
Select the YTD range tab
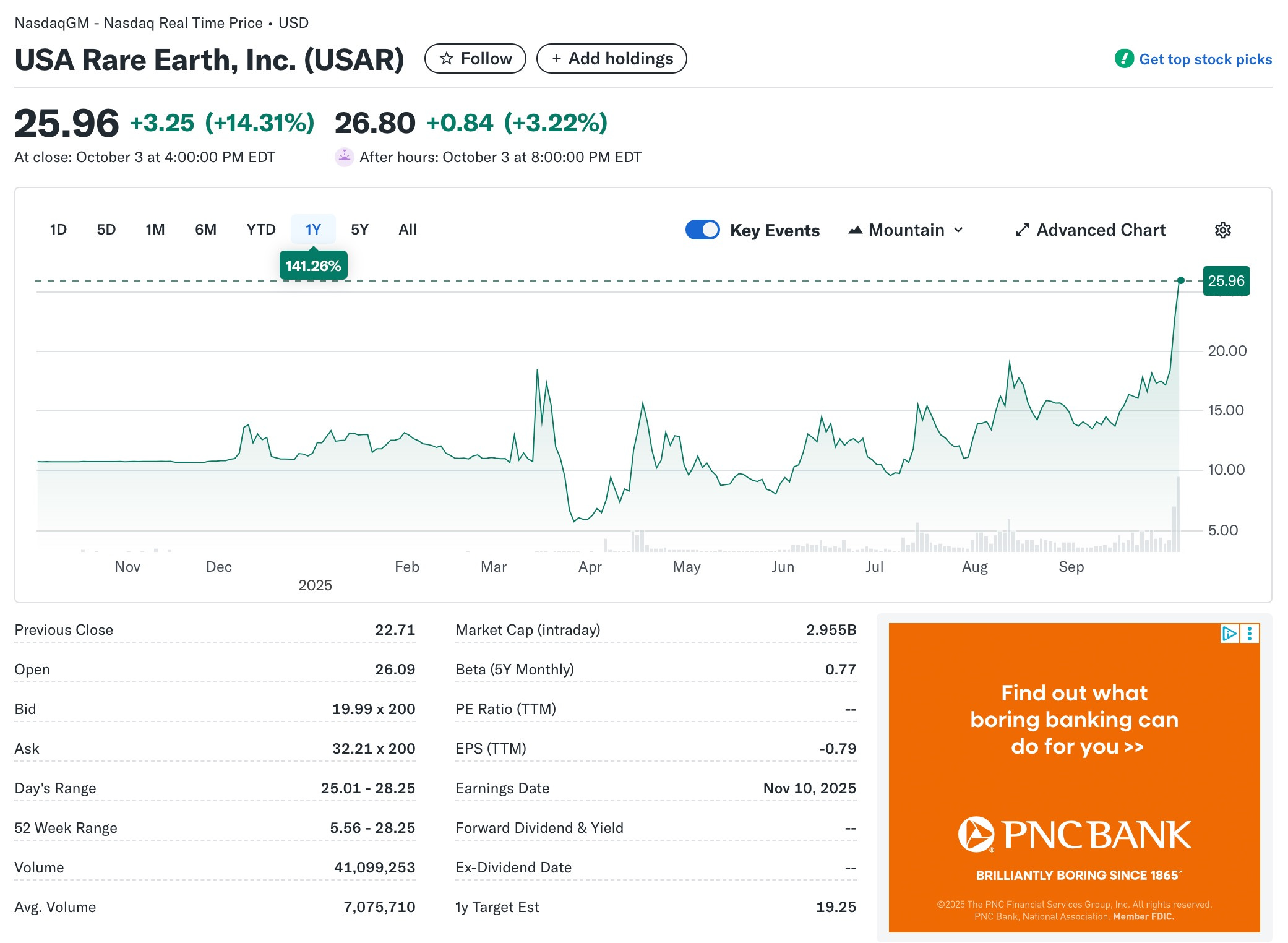pos(260,230)
